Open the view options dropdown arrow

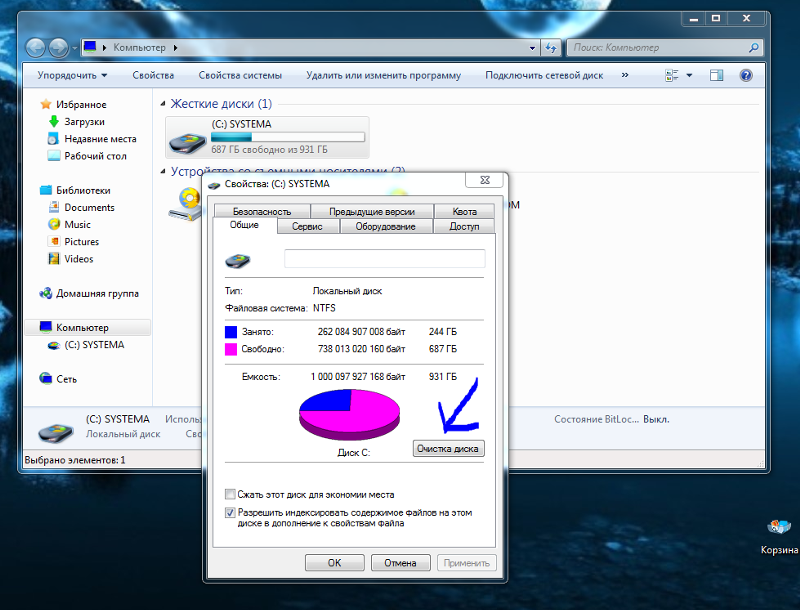689,75
